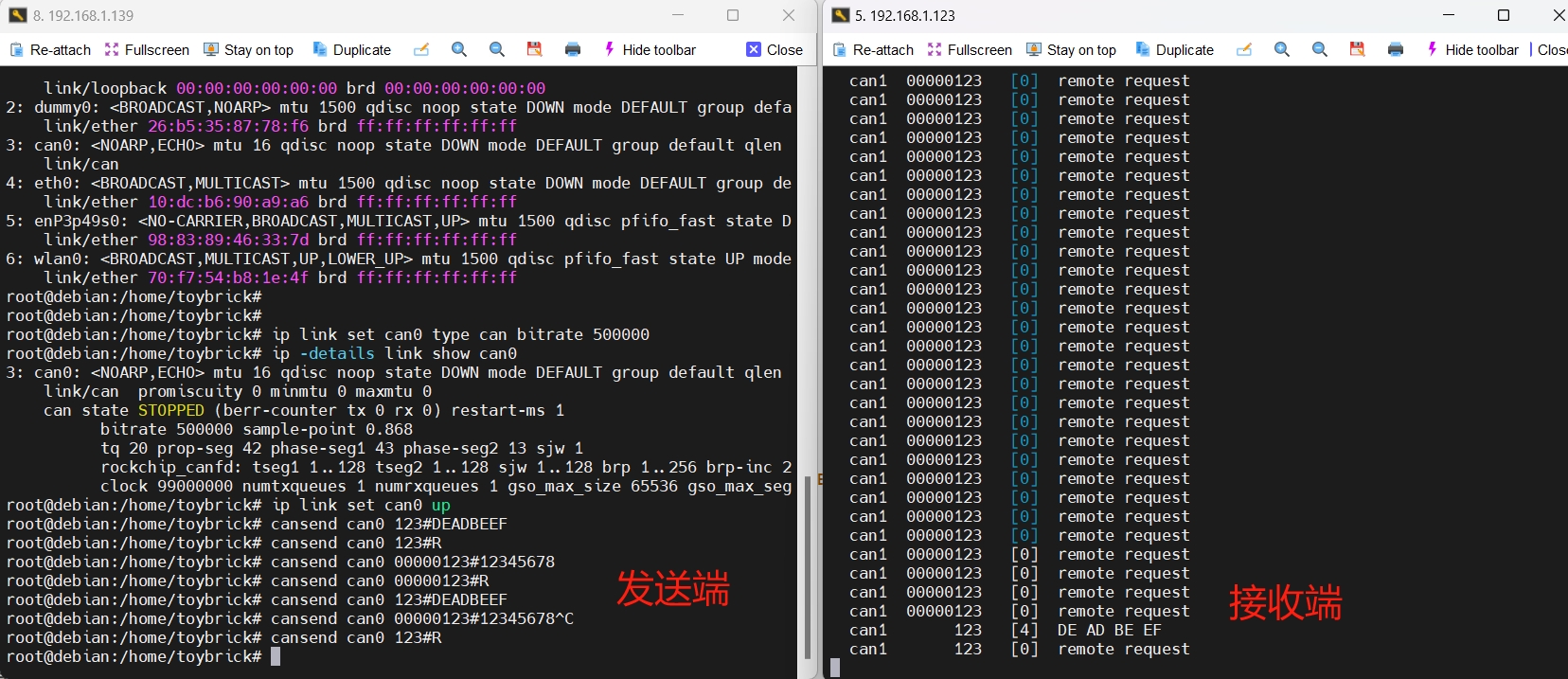This screenshot has height=679, width=1568.
Task: Click the yellow STOPPED state text
Action: pyautogui.click(x=170, y=410)
